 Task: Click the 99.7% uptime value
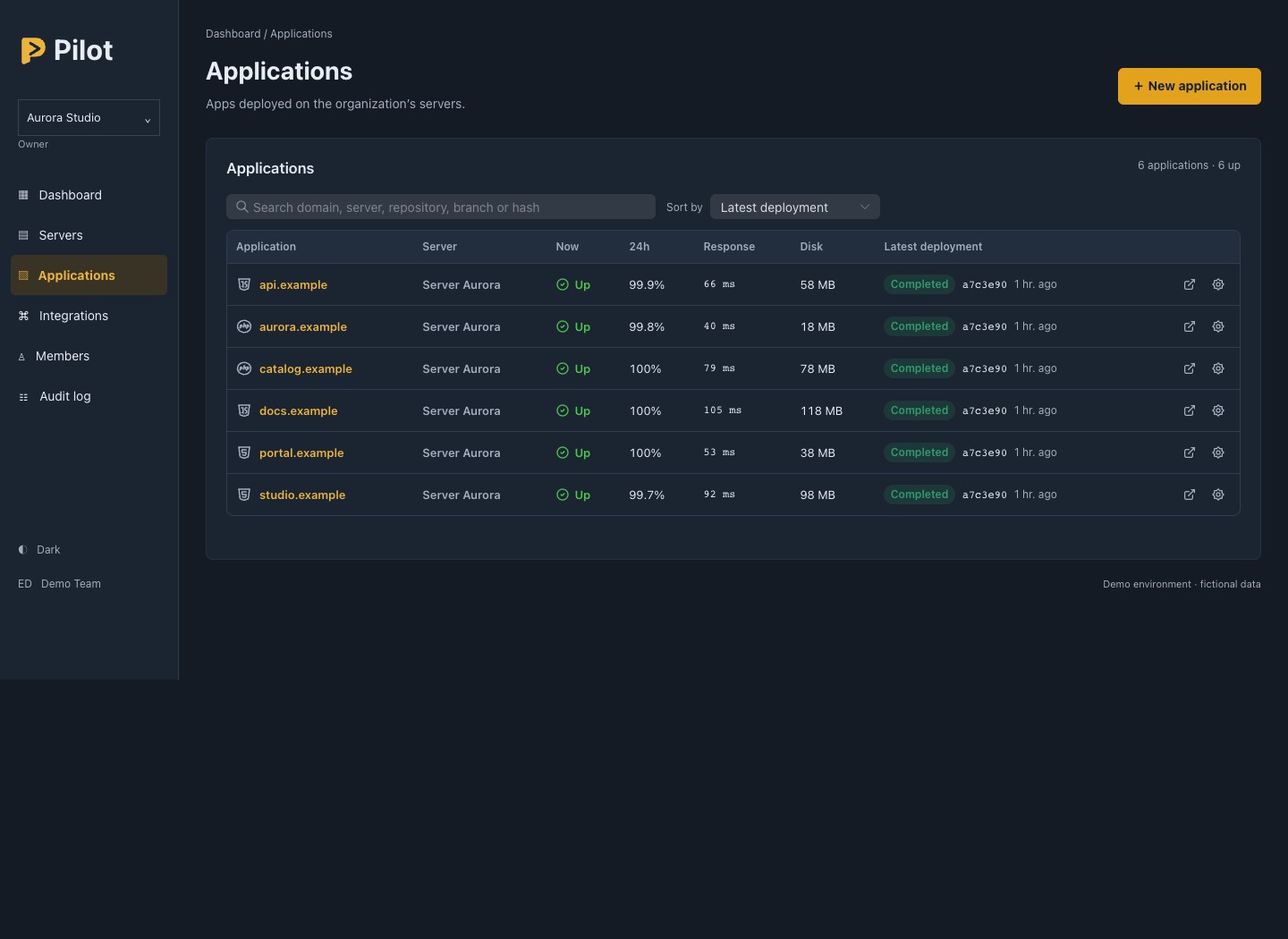(x=647, y=495)
